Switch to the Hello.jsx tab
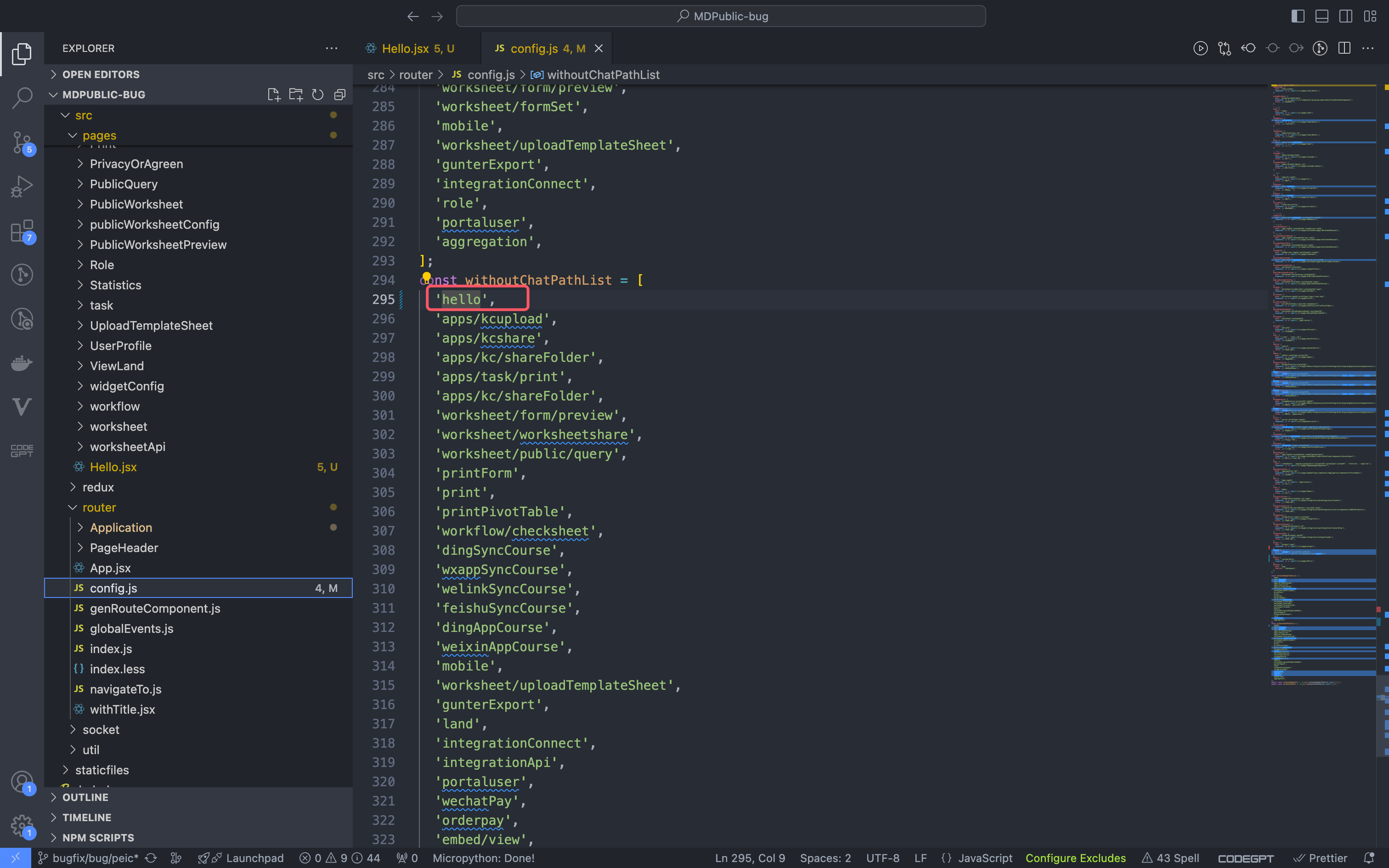The height and width of the screenshot is (868, 1389). [x=417, y=48]
